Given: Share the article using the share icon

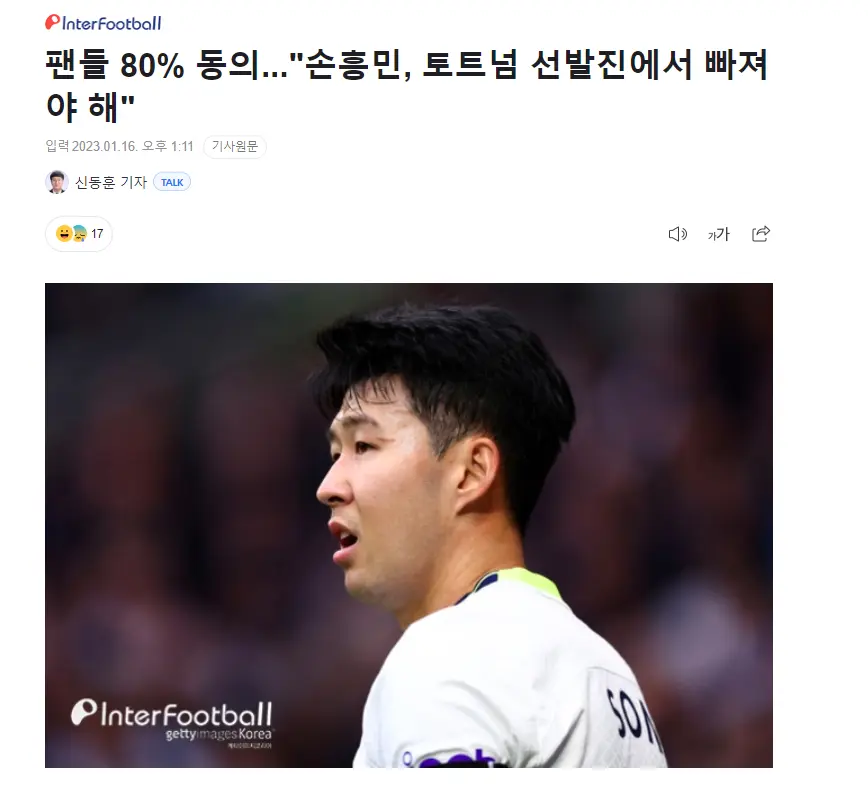Looking at the screenshot, I should [761, 234].
